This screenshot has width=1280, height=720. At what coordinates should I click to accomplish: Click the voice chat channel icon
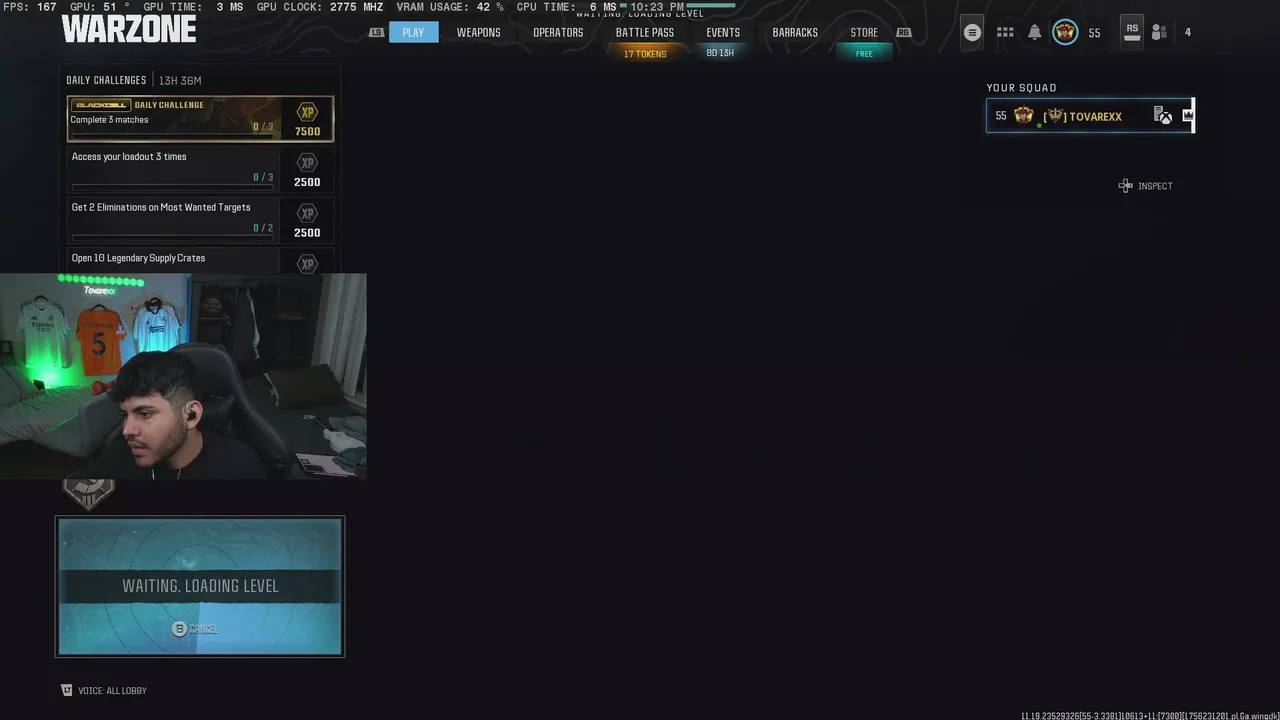click(x=67, y=690)
